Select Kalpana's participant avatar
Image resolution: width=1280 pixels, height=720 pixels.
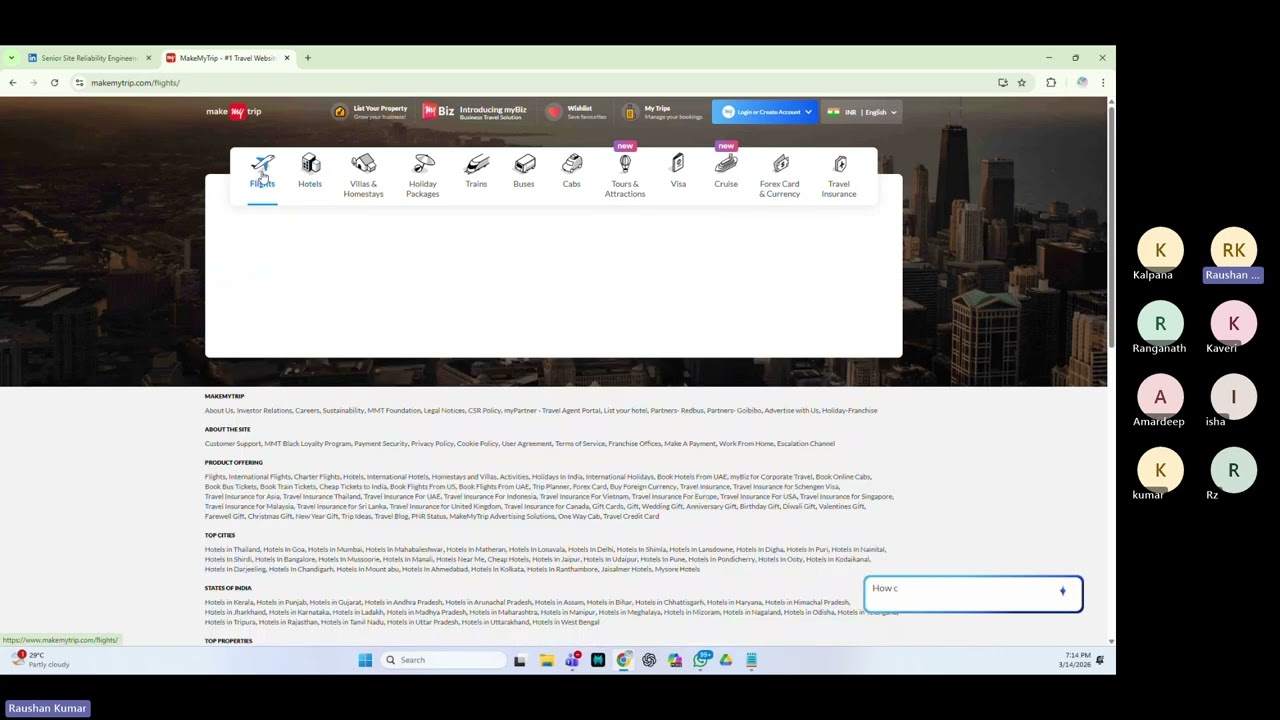1160,250
